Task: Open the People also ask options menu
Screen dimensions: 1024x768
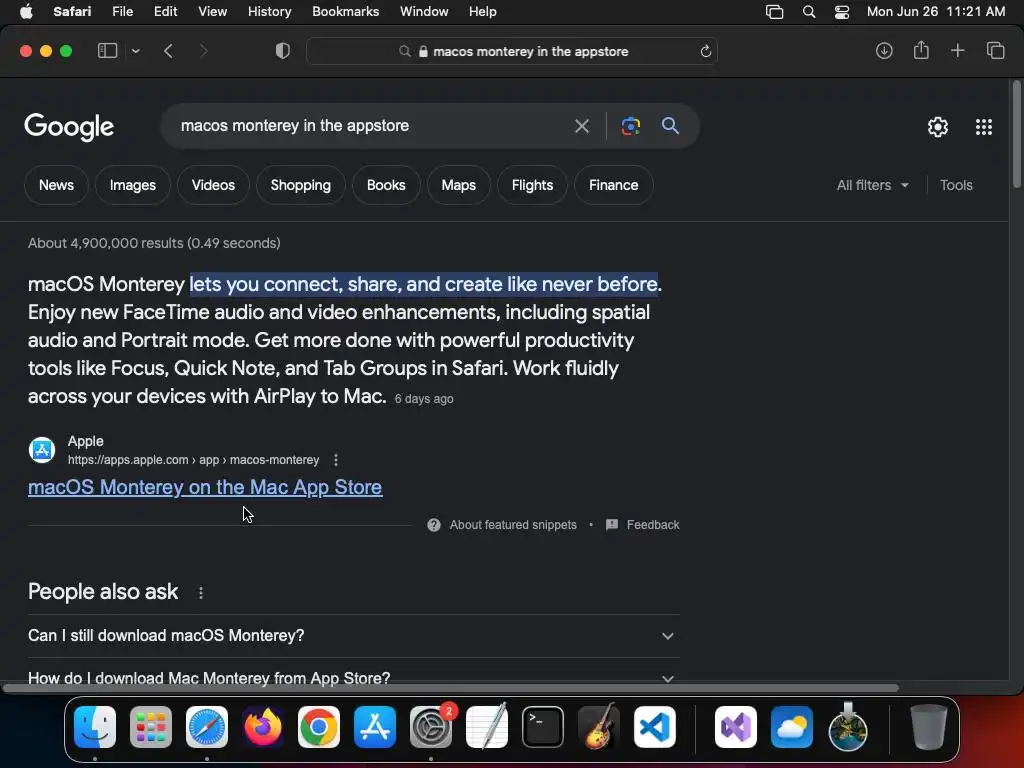Action: click(x=200, y=593)
